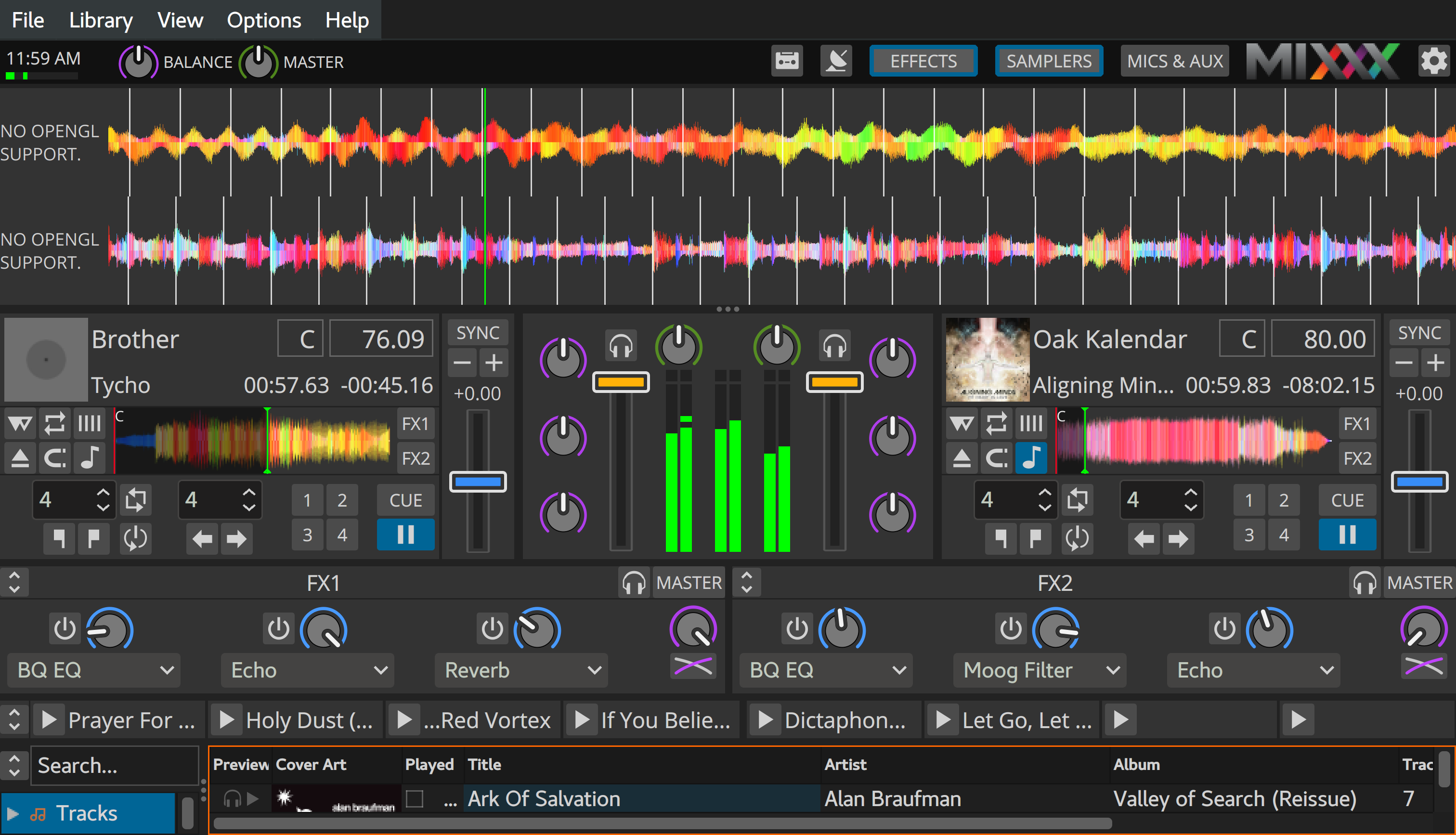
Task: Disable keylock on the Oak Kalendar deck
Action: 1031,458
